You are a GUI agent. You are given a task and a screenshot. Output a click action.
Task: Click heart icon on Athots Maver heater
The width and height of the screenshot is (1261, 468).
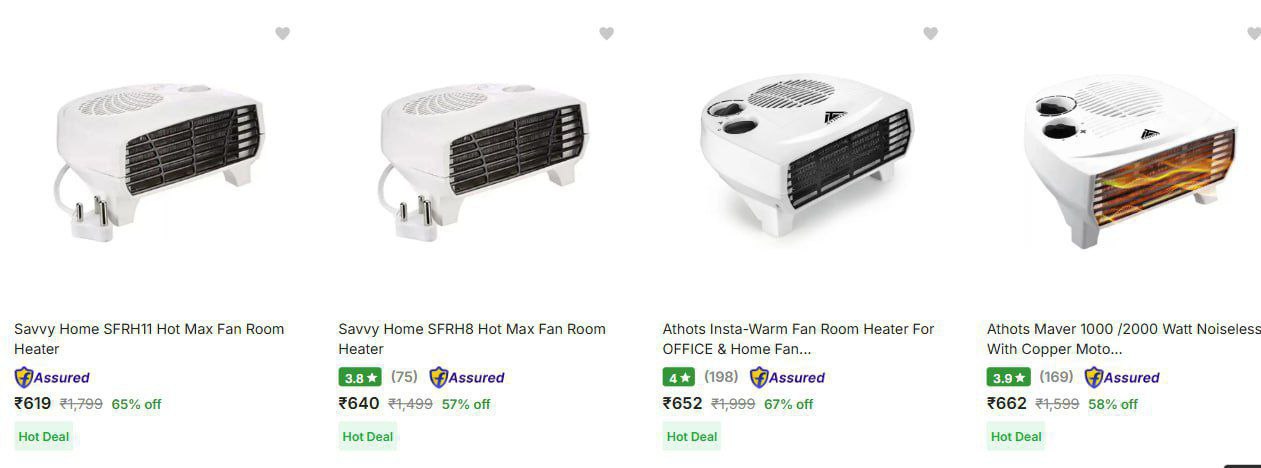pyautogui.click(x=1254, y=34)
